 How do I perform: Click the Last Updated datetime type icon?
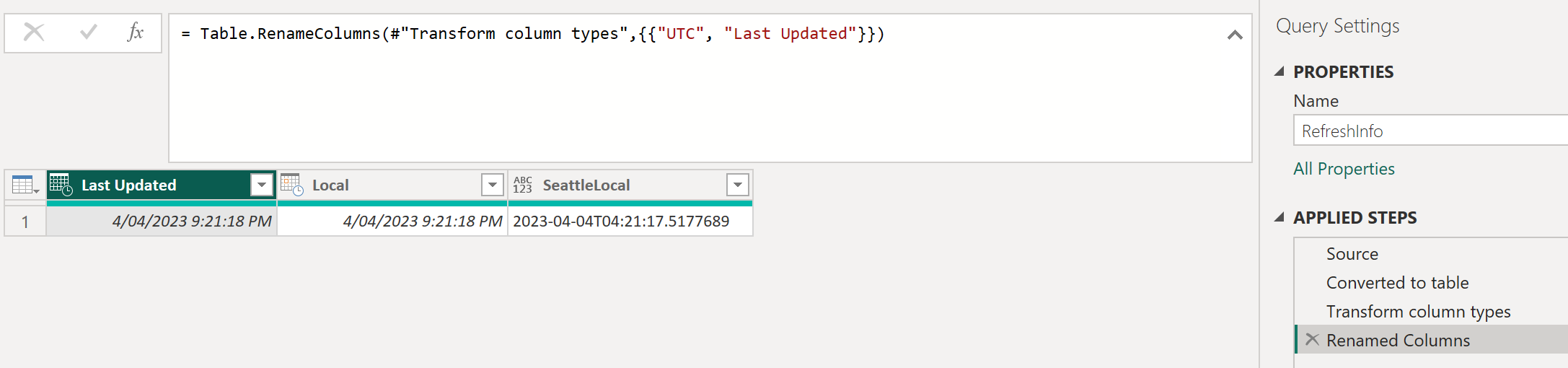(x=61, y=185)
